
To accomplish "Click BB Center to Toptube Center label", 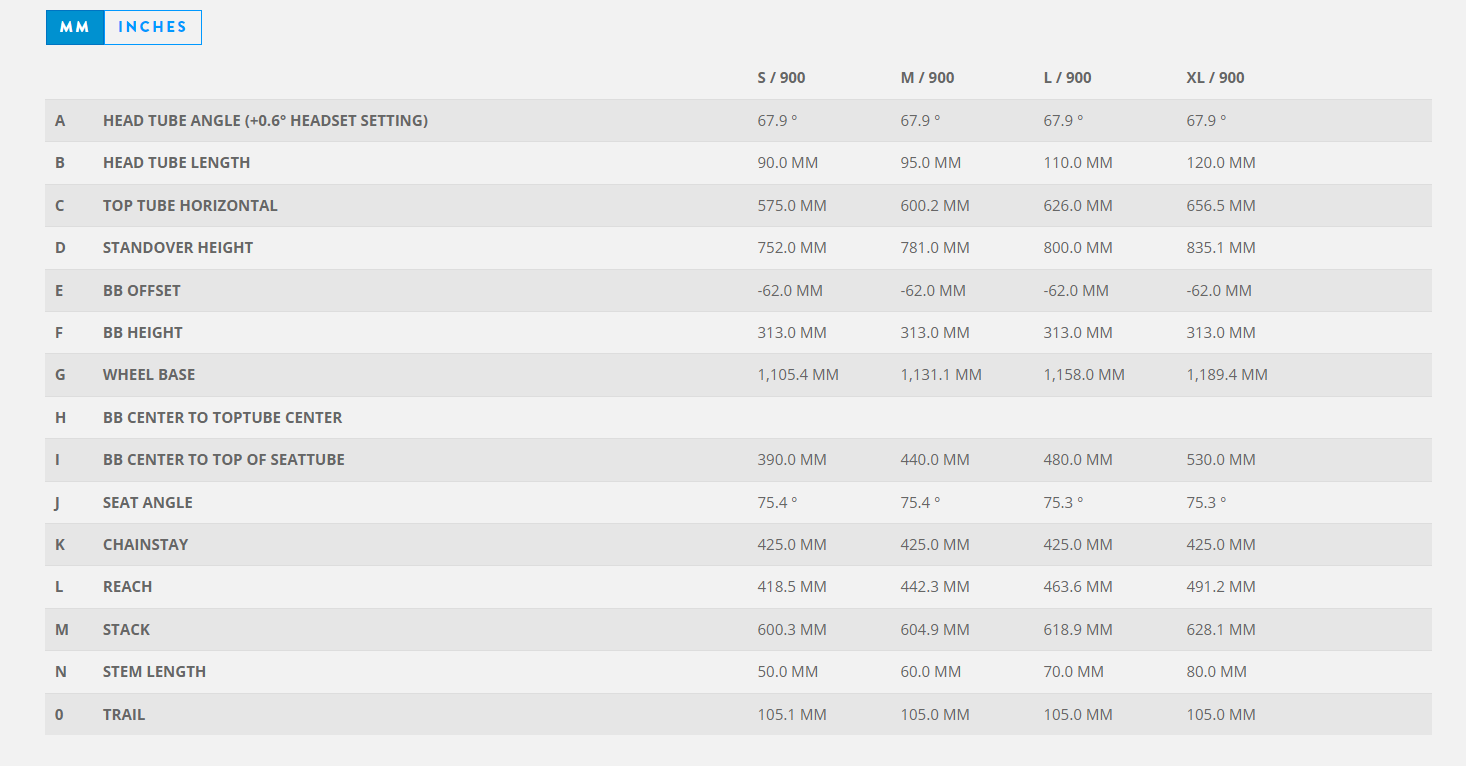I will pos(222,418).
